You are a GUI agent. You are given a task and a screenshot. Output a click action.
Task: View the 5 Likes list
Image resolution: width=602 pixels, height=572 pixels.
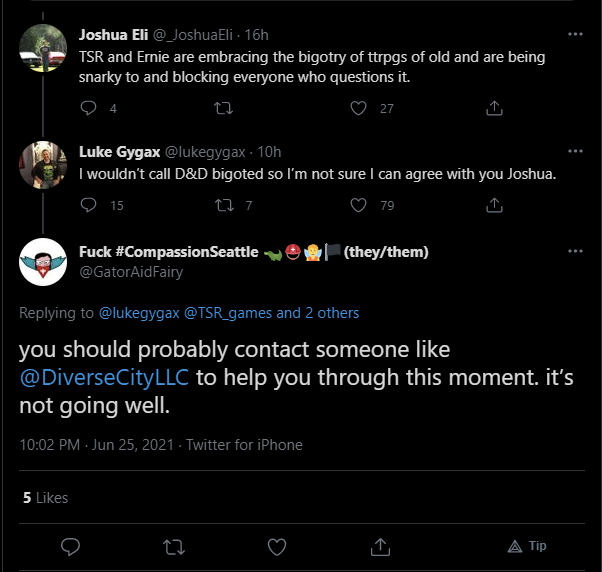45,498
